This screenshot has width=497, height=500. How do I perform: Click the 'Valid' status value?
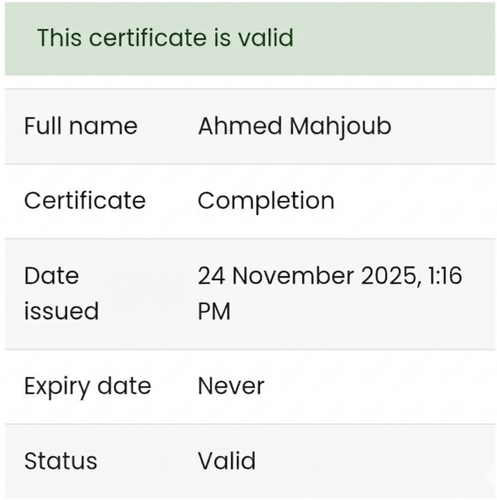(x=227, y=460)
